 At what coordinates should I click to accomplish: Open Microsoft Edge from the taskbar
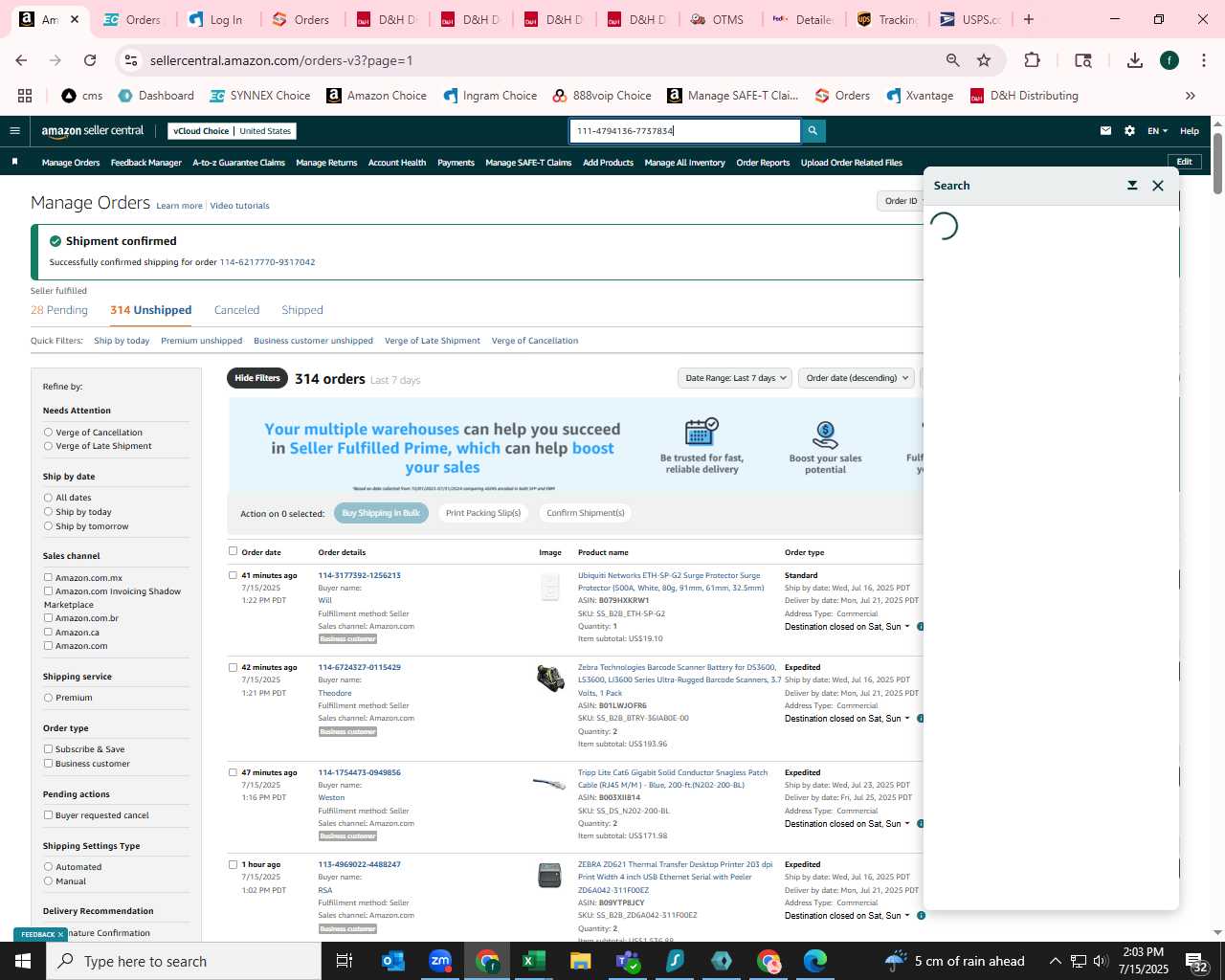click(815, 961)
